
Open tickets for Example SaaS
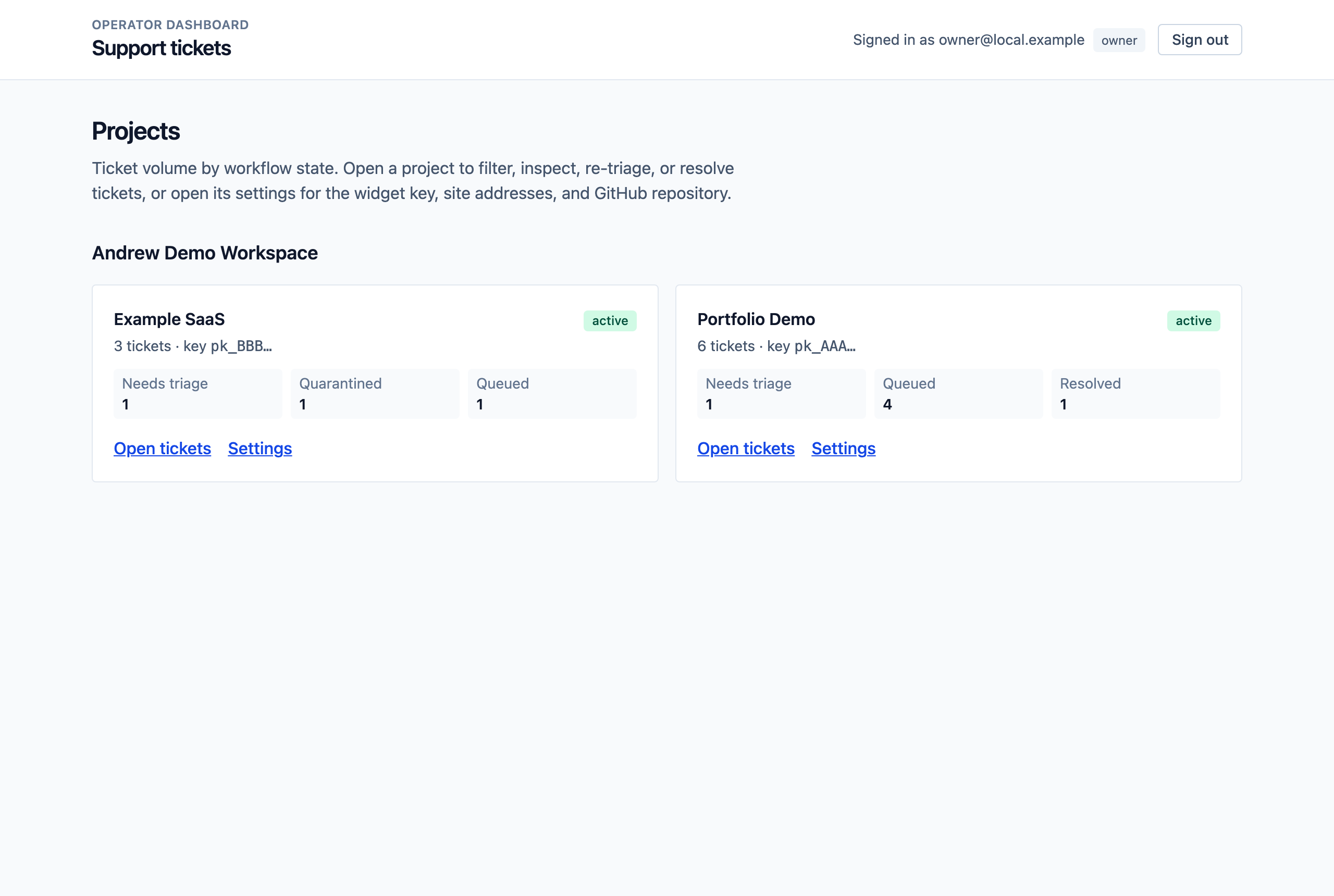162,449
